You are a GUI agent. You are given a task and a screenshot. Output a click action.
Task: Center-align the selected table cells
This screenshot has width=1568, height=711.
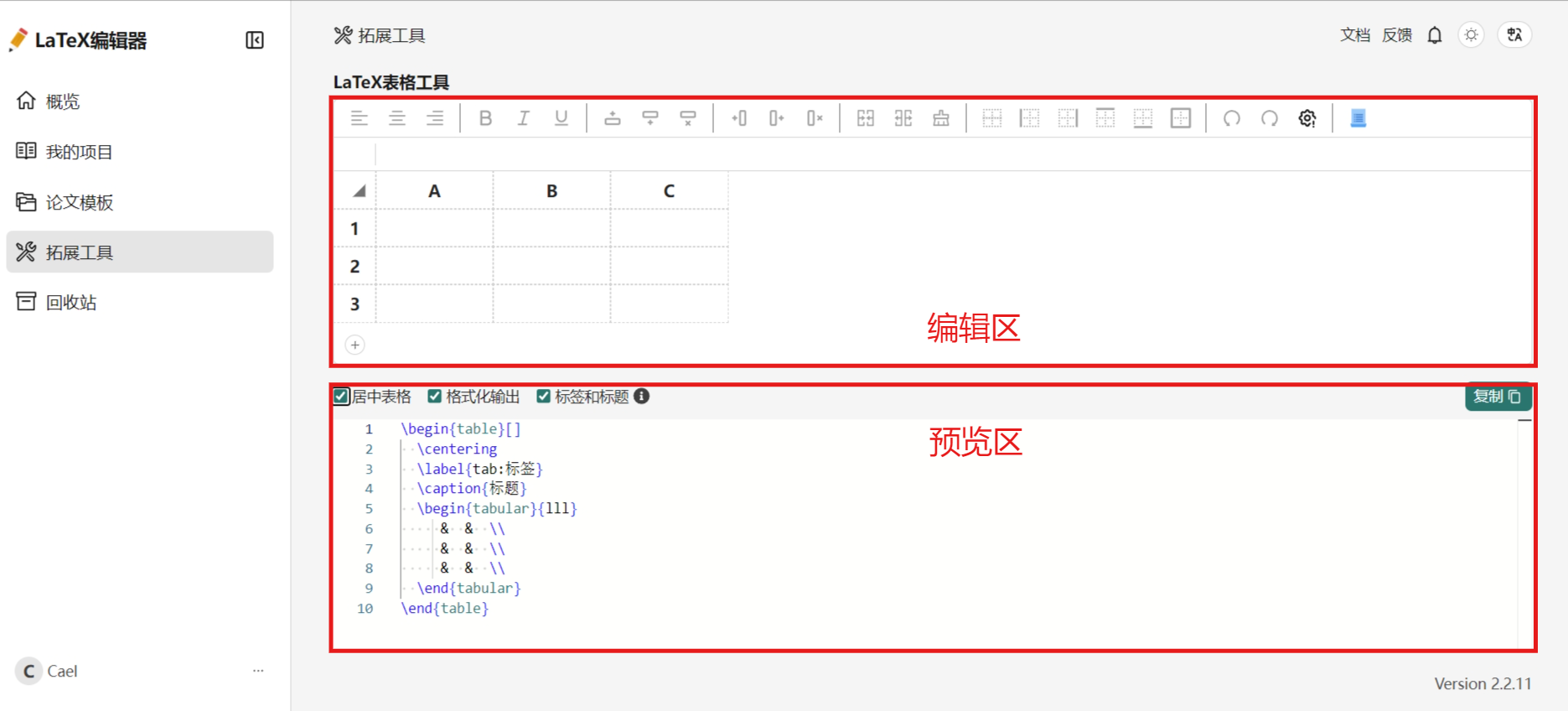[x=397, y=118]
